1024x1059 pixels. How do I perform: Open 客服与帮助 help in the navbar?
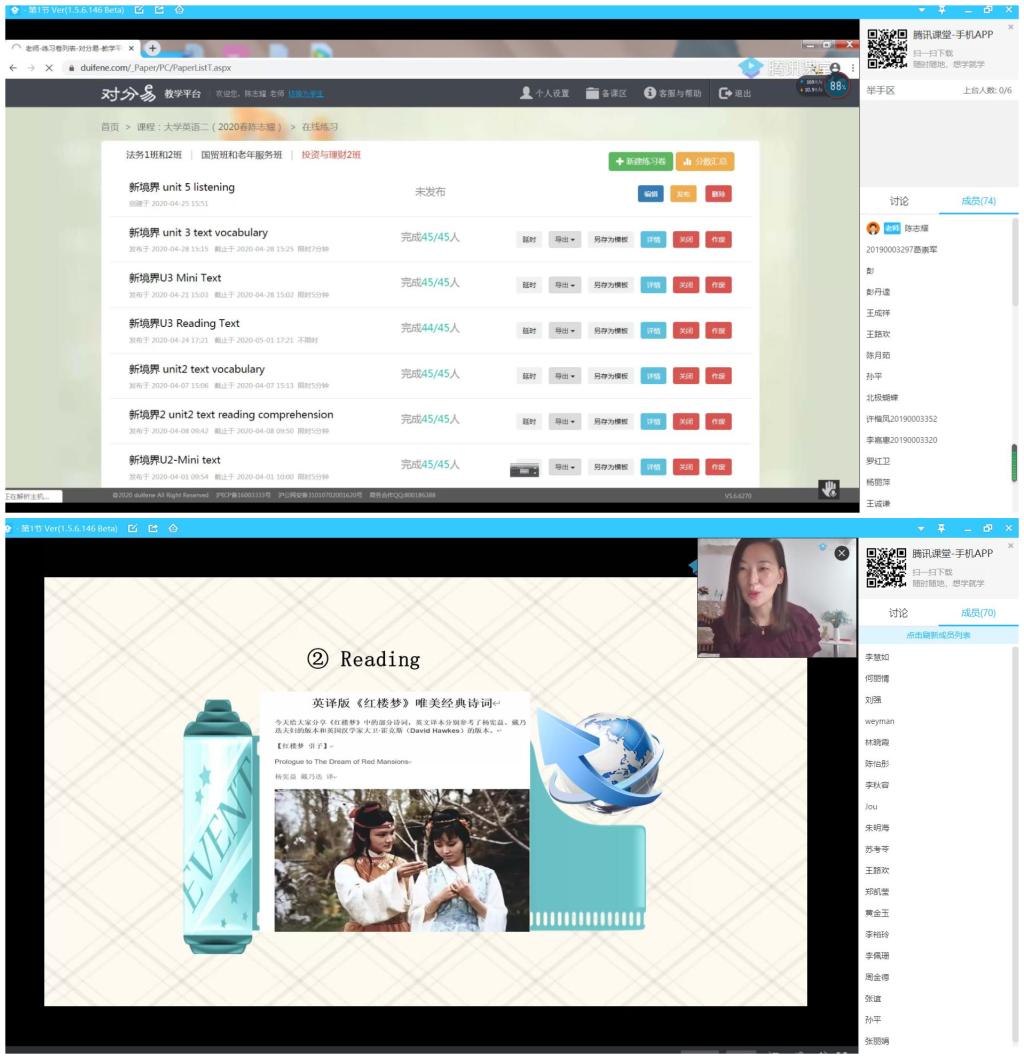tap(673, 93)
